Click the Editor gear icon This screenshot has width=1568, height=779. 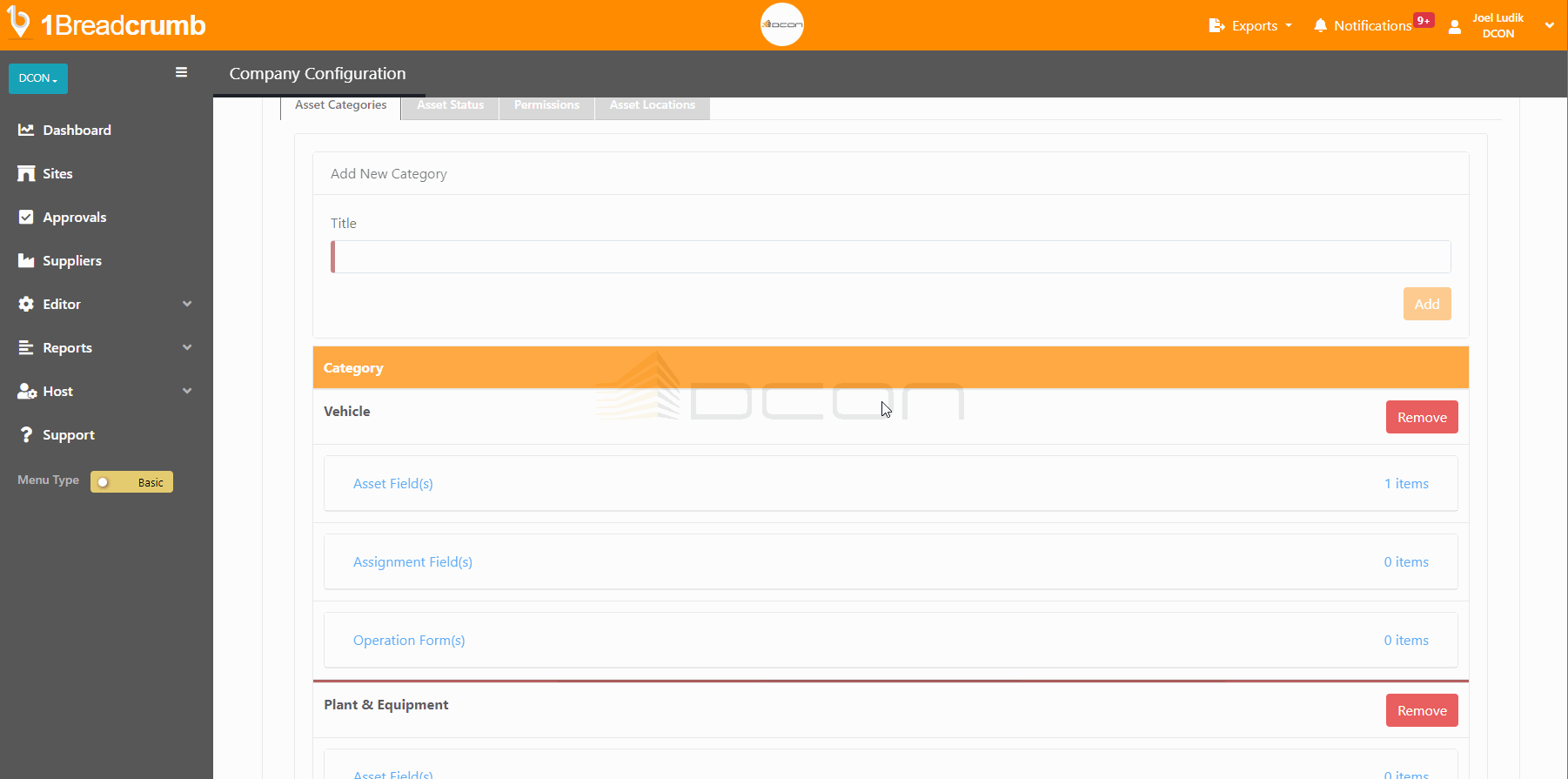[x=26, y=304]
